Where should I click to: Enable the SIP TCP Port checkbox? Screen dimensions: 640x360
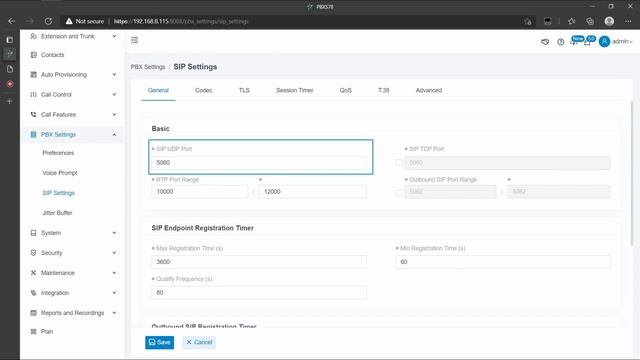click(x=399, y=163)
